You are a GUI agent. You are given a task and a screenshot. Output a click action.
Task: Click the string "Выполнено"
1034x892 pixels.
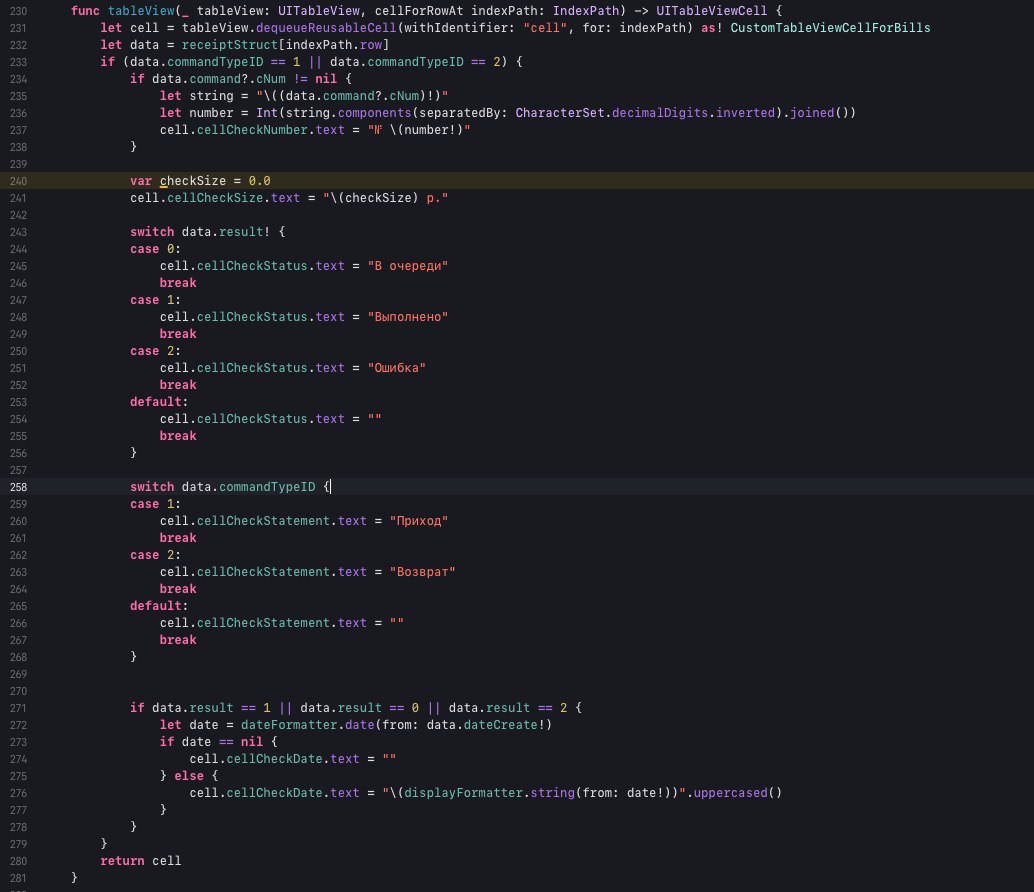(408, 317)
